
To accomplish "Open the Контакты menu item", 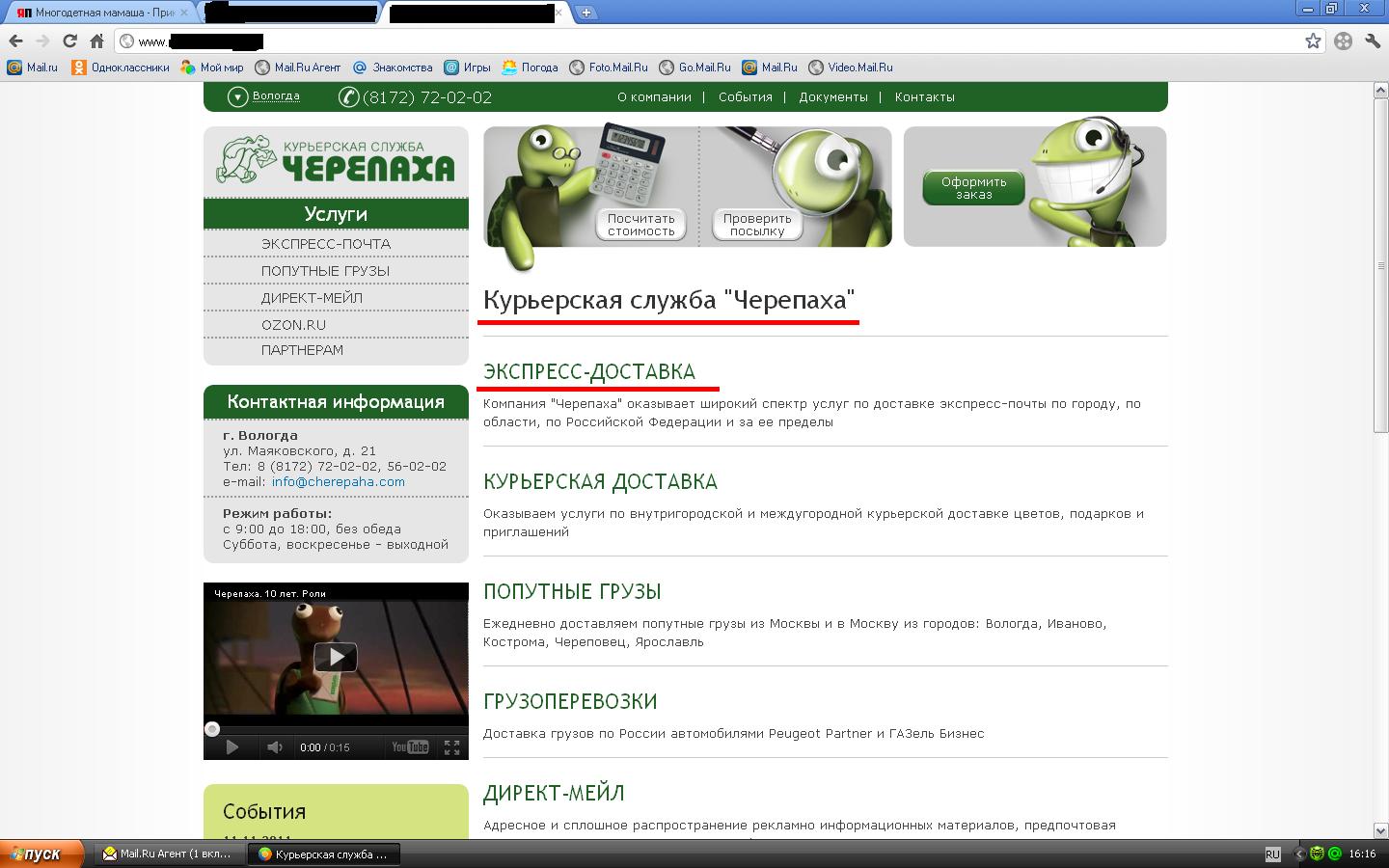I will pos(924,97).
